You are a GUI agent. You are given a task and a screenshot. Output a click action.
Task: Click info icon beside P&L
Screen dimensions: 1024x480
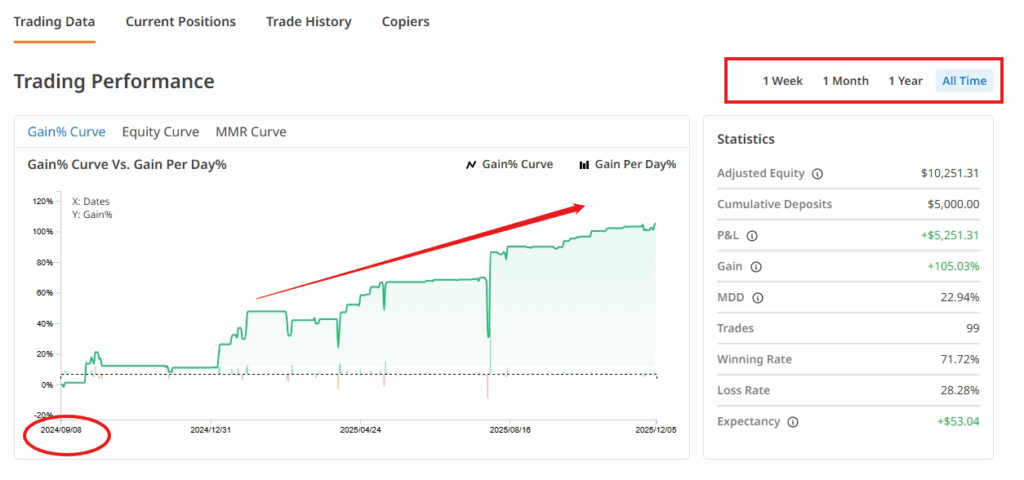[752, 236]
